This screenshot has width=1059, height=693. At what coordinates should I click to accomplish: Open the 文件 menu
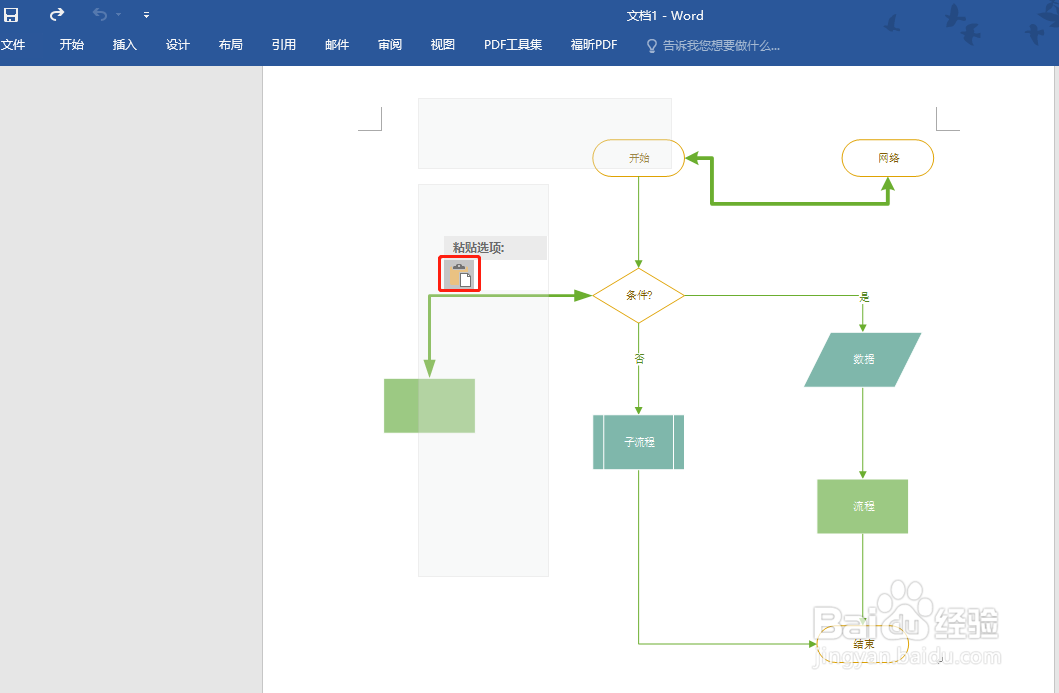[x=13, y=45]
